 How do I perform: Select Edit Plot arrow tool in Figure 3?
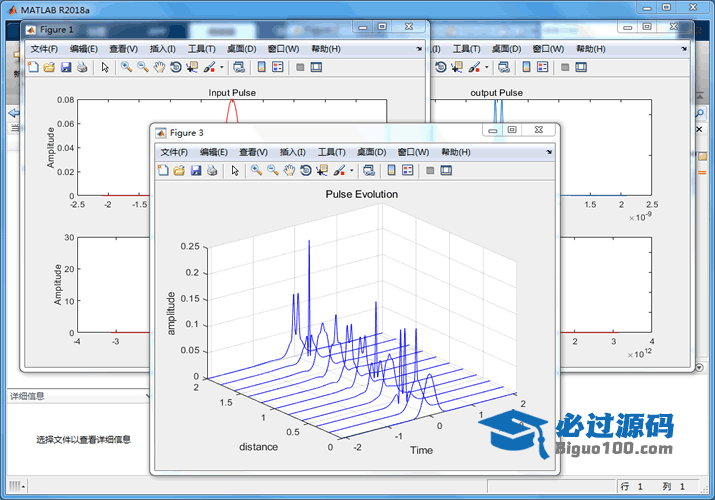[x=235, y=170]
